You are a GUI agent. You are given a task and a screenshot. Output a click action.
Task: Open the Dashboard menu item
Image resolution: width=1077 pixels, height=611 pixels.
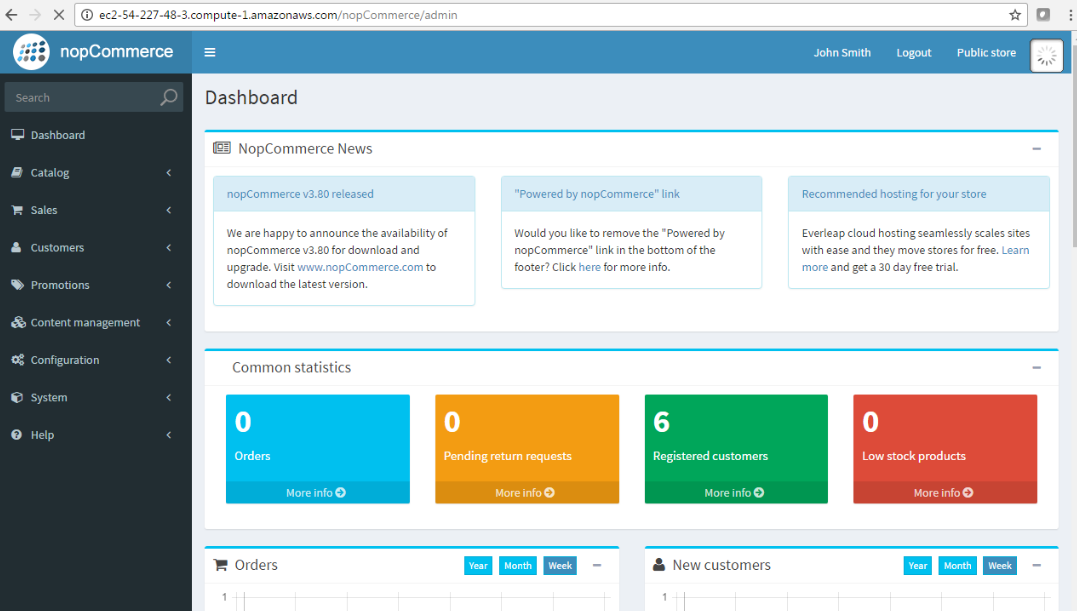pyautogui.click(x=96, y=135)
